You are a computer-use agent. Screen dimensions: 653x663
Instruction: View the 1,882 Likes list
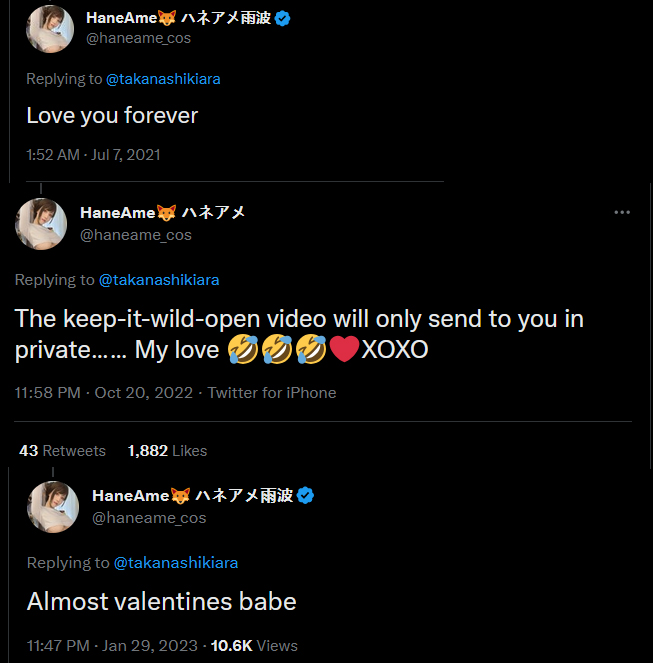(x=167, y=451)
